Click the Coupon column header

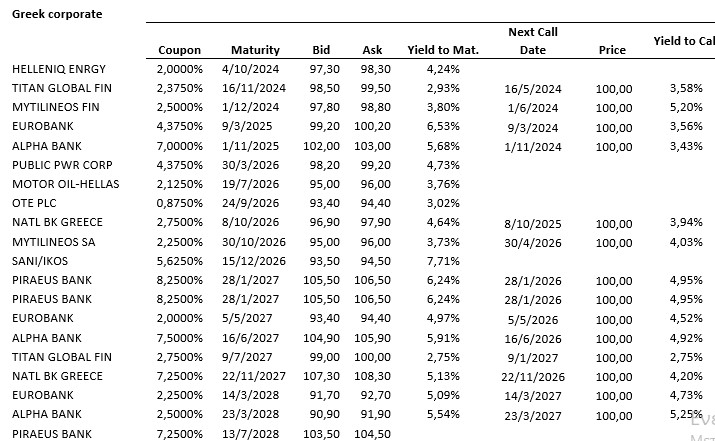tap(179, 50)
